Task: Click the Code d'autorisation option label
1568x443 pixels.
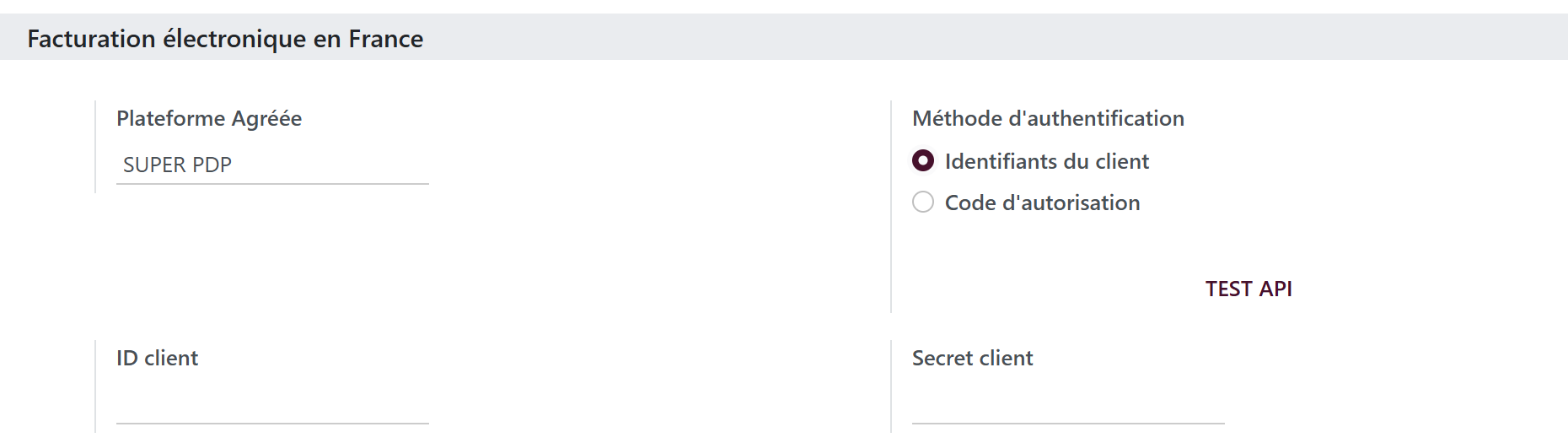Action: 1042,203
